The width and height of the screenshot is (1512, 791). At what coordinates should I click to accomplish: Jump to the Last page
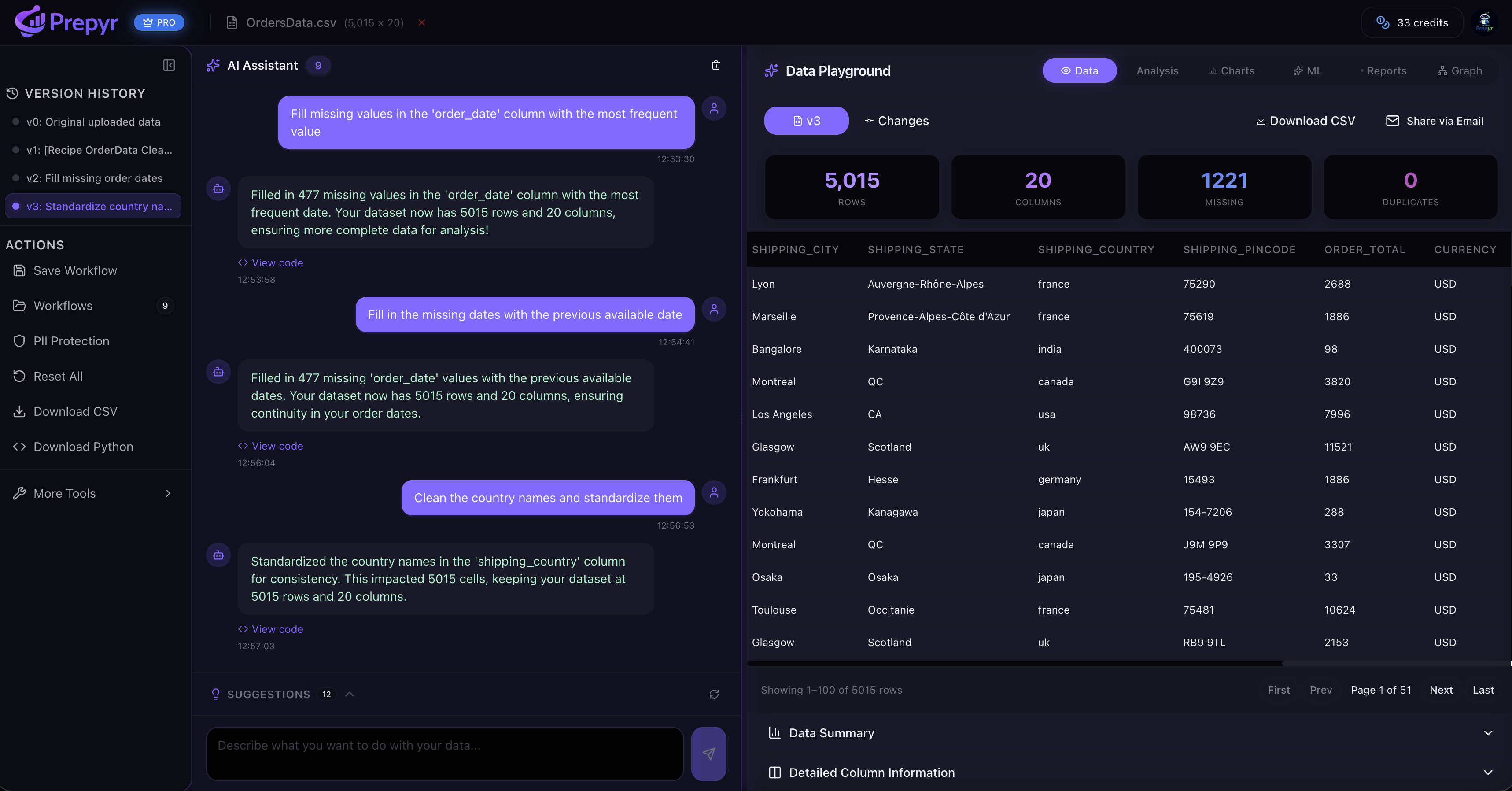tap(1482, 690)
